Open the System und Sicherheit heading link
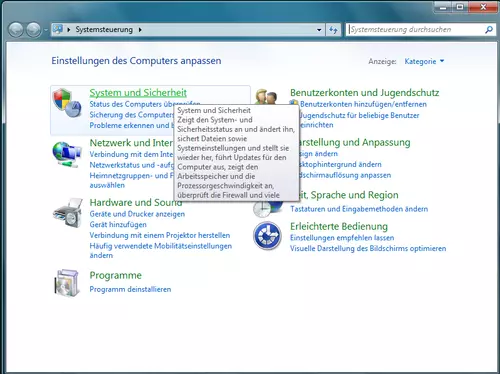500x374 pixels. click(138, 93)
